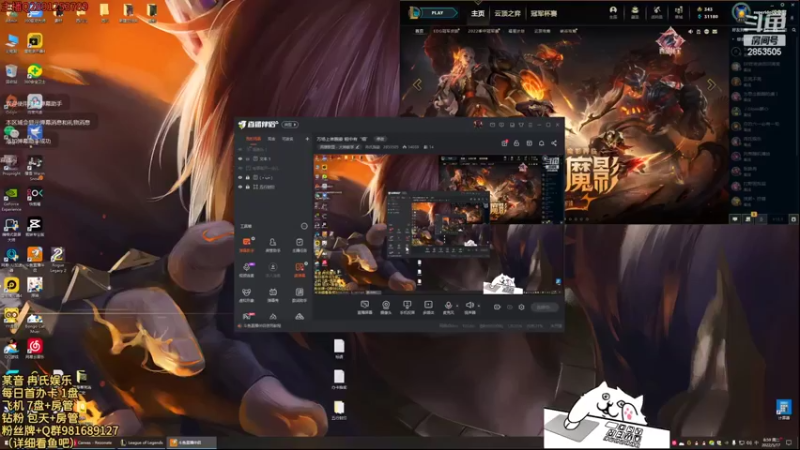Click the speaker icon in streaming toolbar

tap(469, 307)
